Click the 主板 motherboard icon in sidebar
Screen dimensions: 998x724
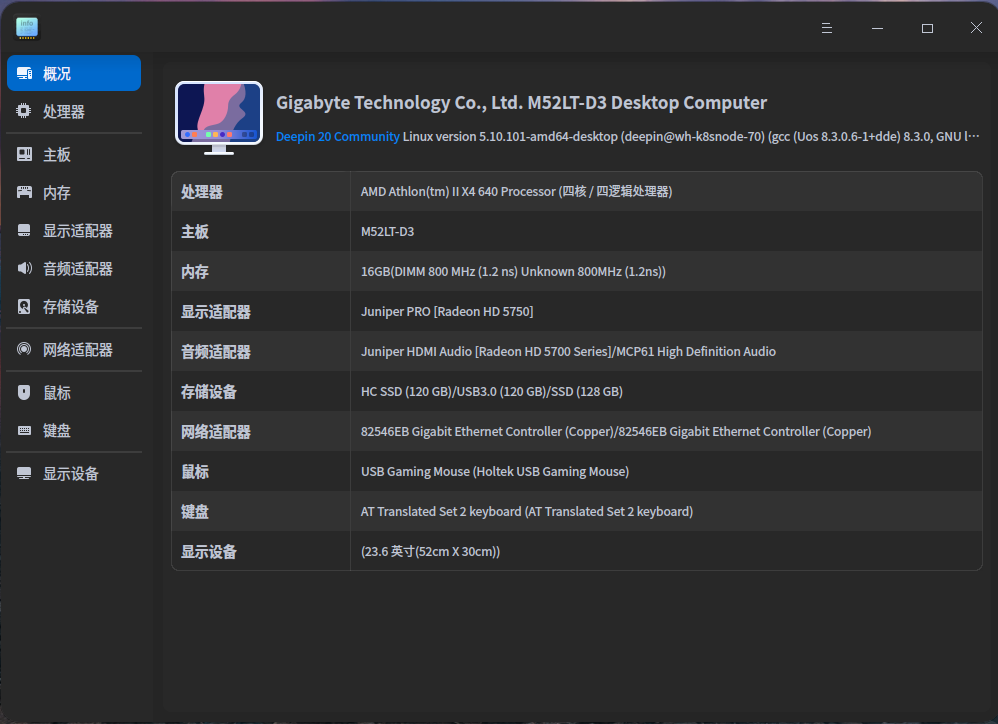24,155
